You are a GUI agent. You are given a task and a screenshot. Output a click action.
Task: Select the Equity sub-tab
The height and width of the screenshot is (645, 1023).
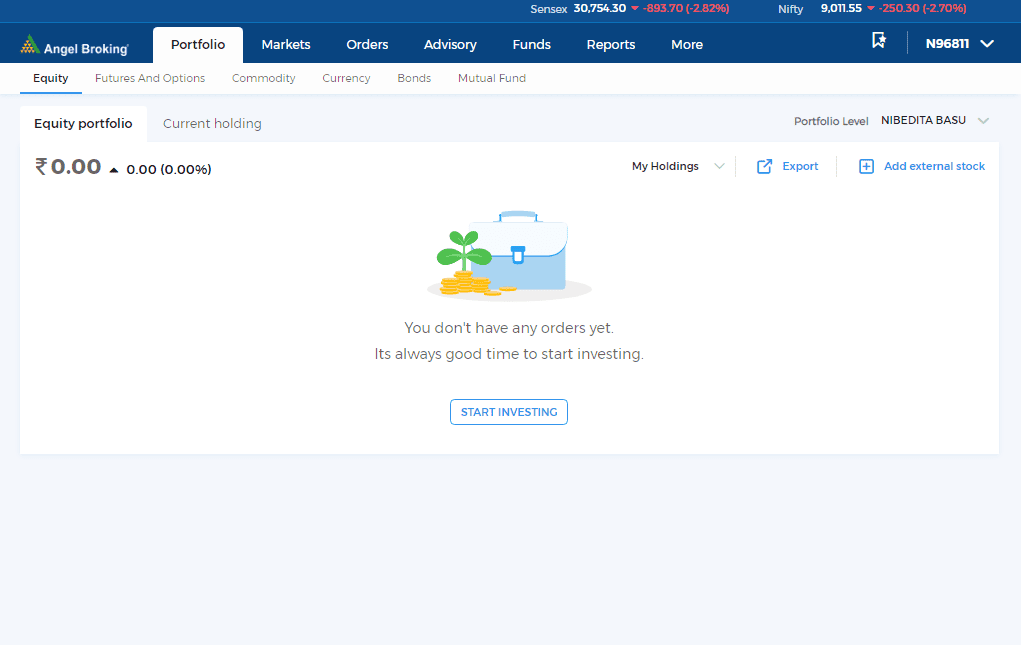[x=51, y=78]
